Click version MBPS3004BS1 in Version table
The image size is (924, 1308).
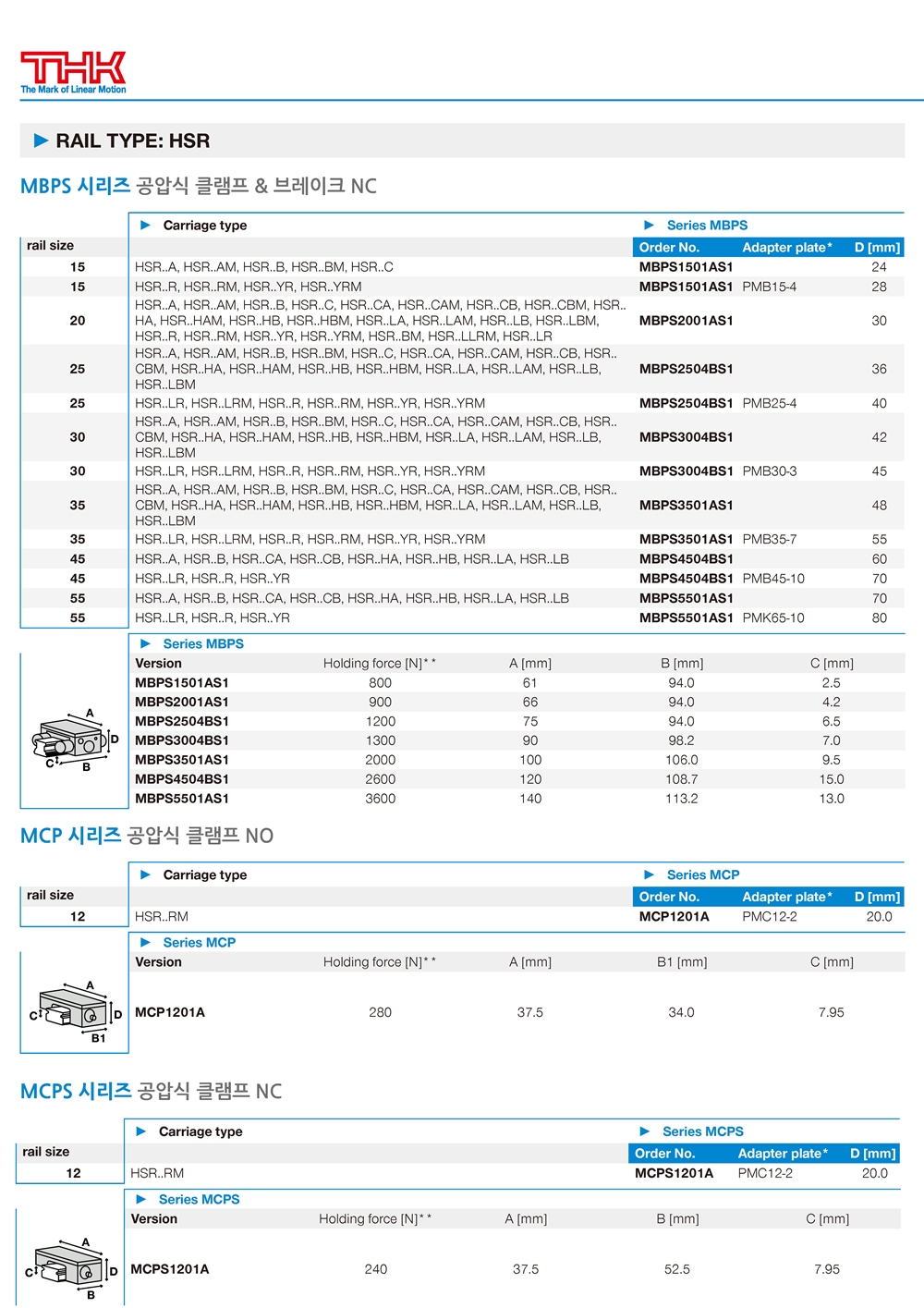(182, 740)
